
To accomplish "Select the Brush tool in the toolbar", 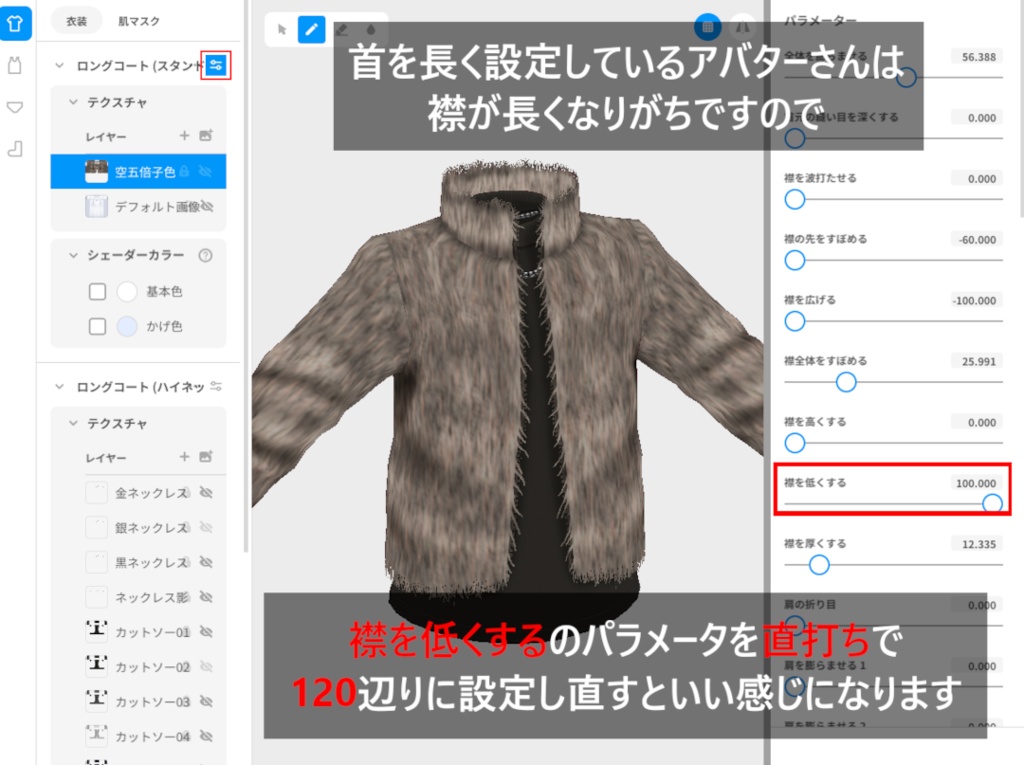I will click(x=311, y=29).
